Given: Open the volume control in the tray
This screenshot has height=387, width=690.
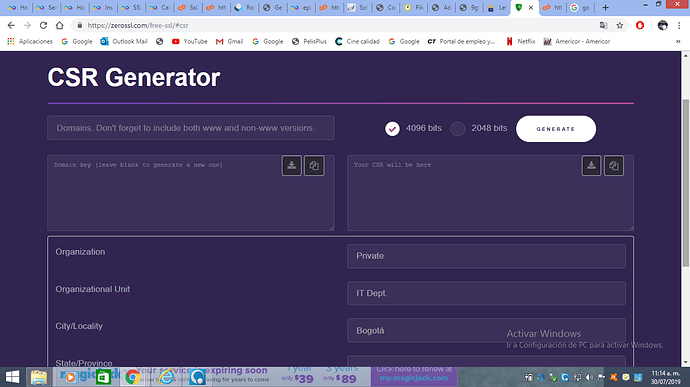Looking at the screenshot, I should (589, 377).
